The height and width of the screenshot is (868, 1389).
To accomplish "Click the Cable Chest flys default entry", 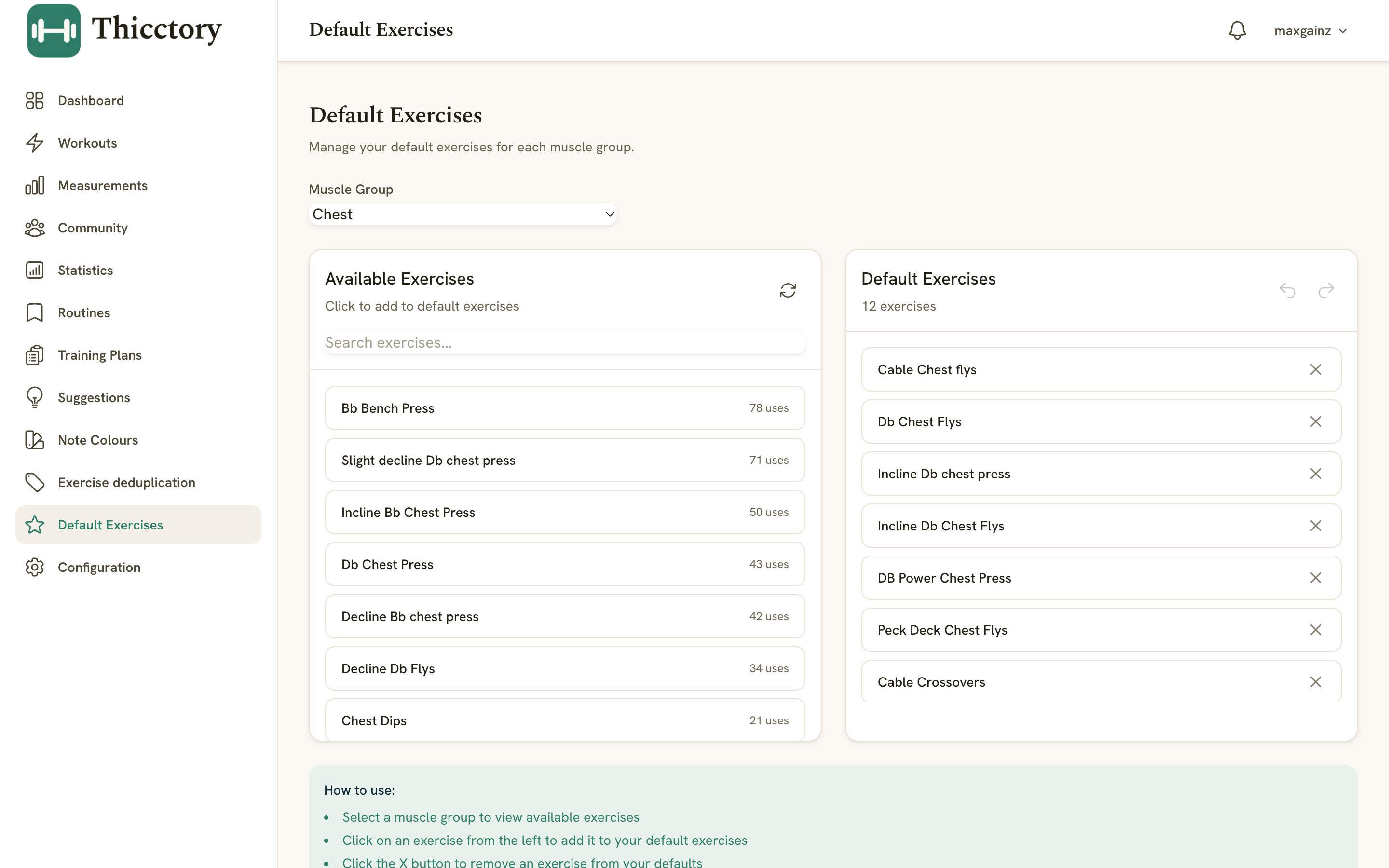I will [1101, 370].
